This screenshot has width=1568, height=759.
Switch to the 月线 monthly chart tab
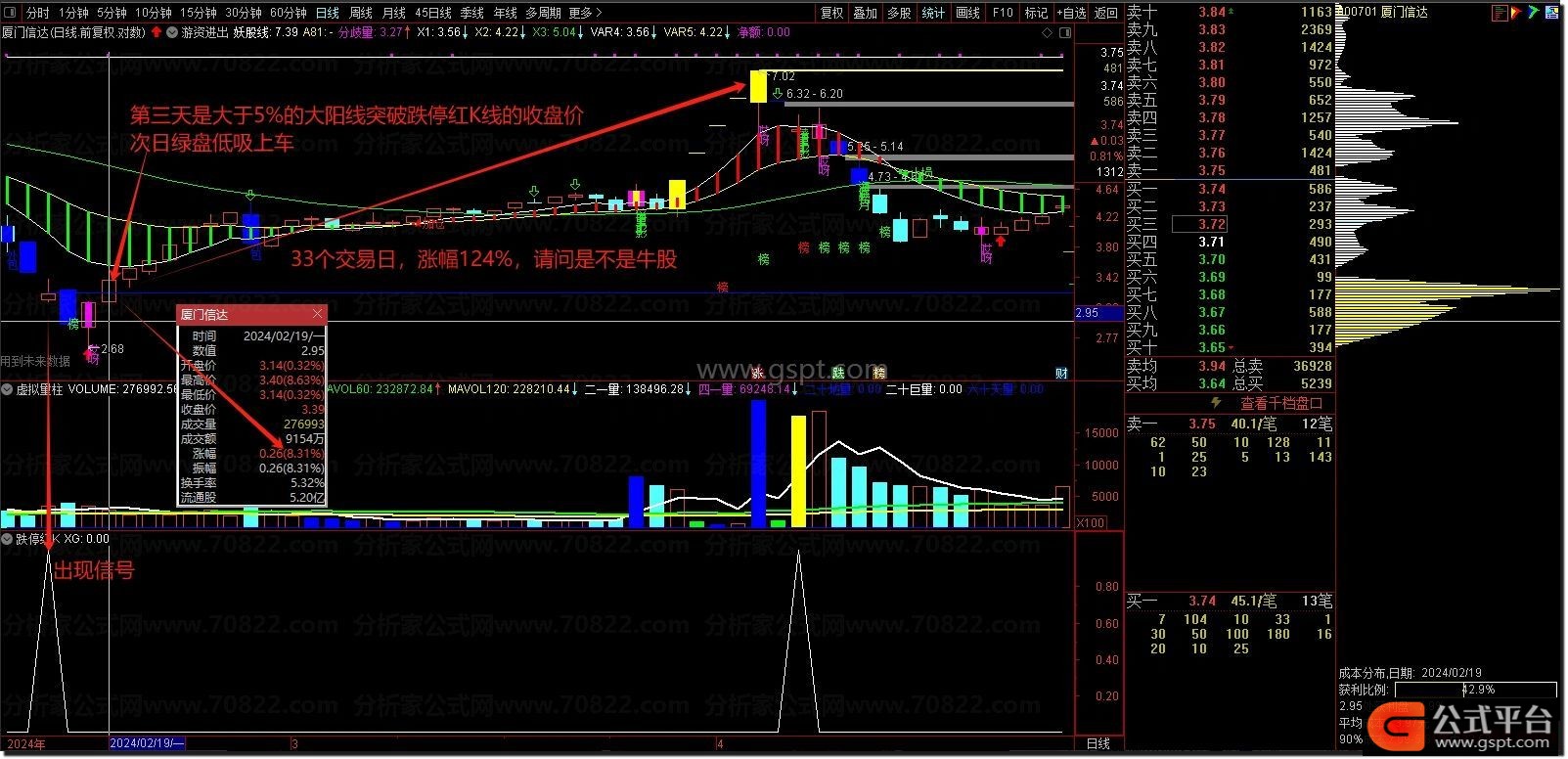[394, 13]
